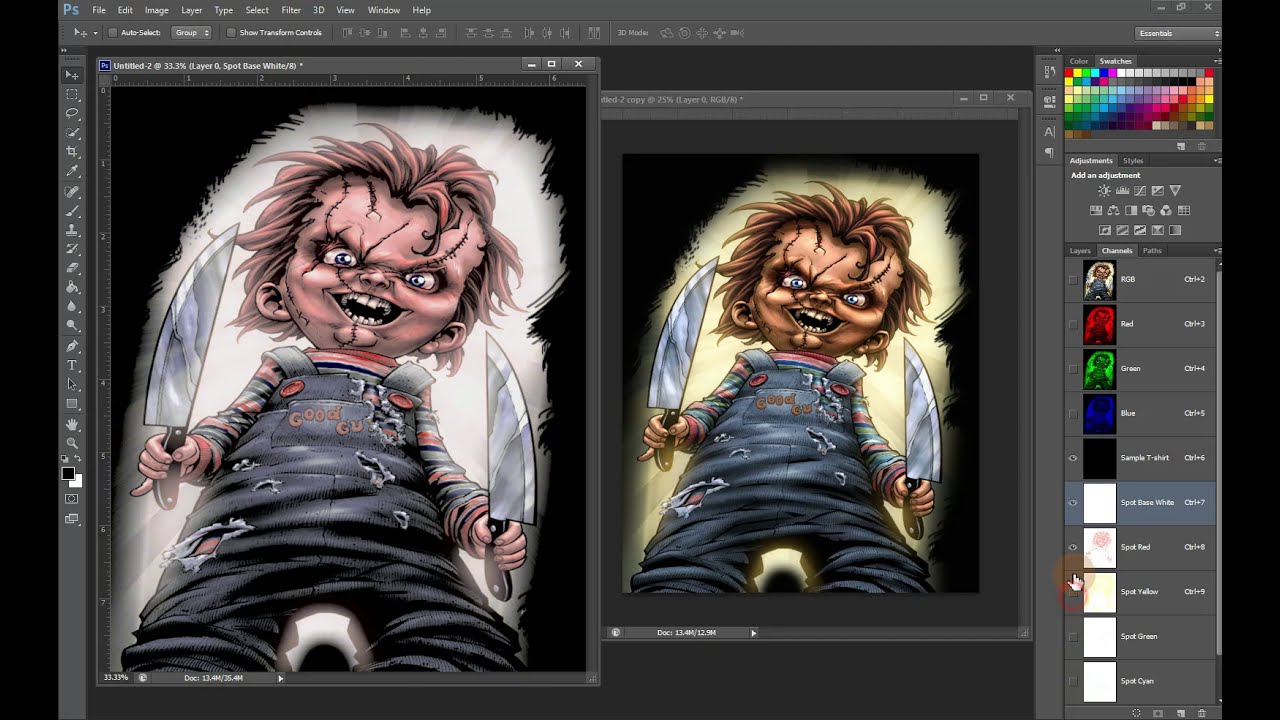Open the Swatches panel flyout menu
Viewport: 1280px width, 720px height.
1216,61
